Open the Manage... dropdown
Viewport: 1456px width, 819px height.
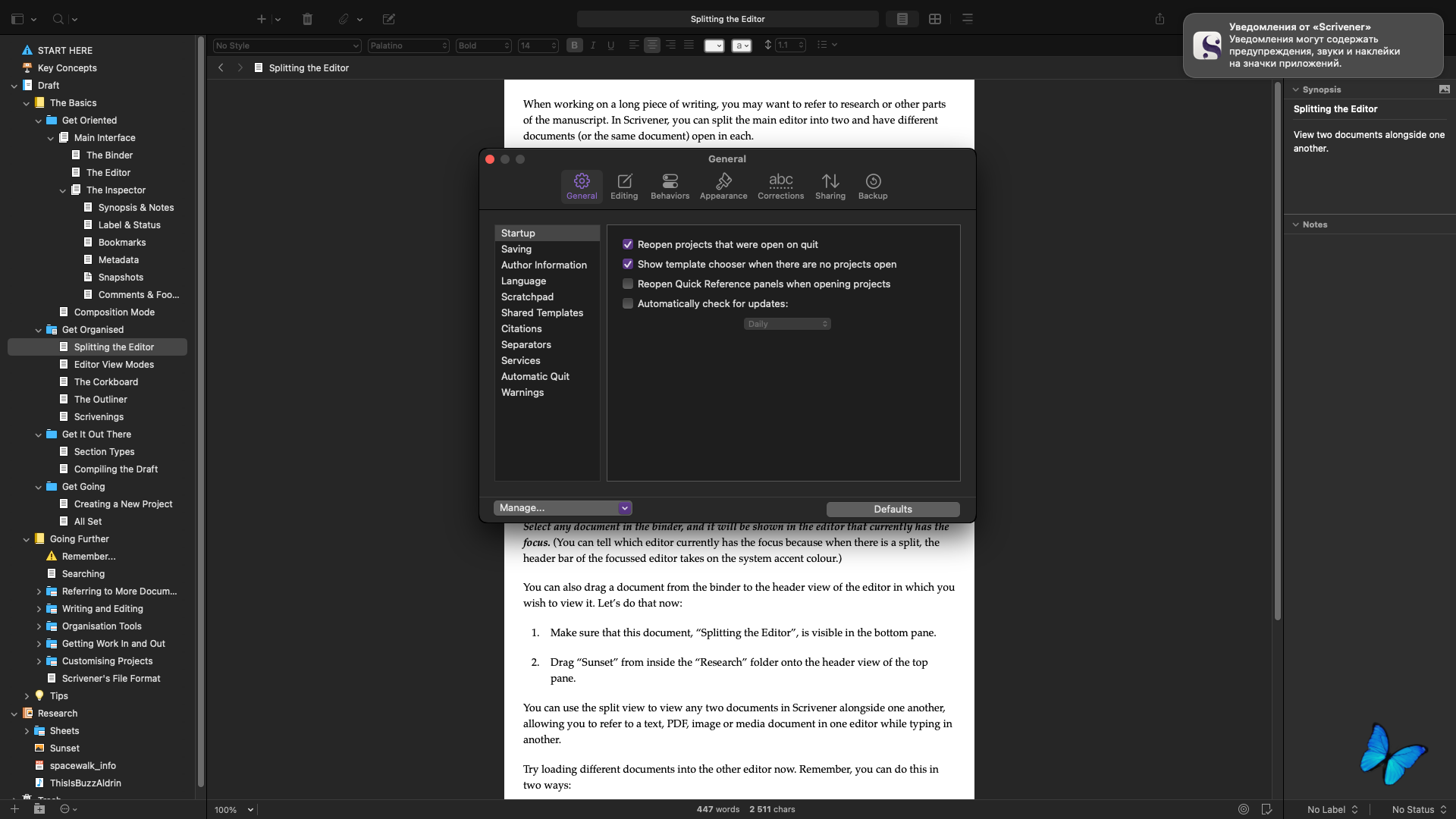click(x=563, y=508)
